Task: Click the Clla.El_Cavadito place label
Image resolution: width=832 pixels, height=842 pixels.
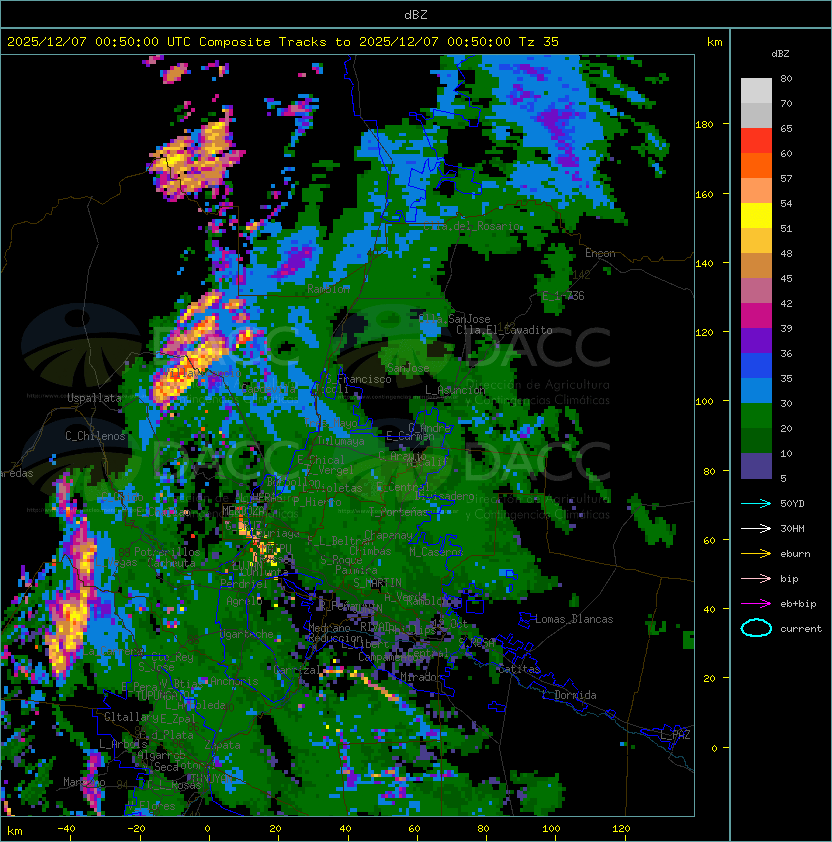Action: coord(504,330)
